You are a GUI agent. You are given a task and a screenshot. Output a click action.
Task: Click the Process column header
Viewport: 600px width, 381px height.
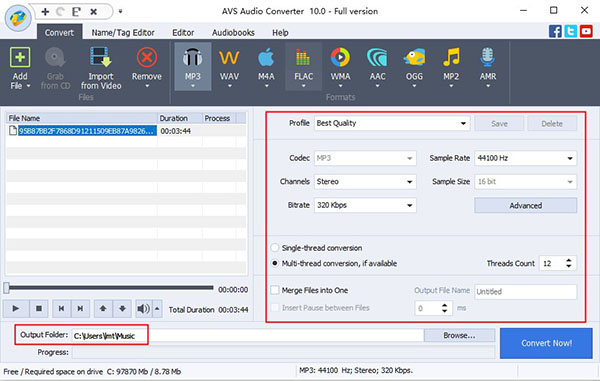(219, 118)
